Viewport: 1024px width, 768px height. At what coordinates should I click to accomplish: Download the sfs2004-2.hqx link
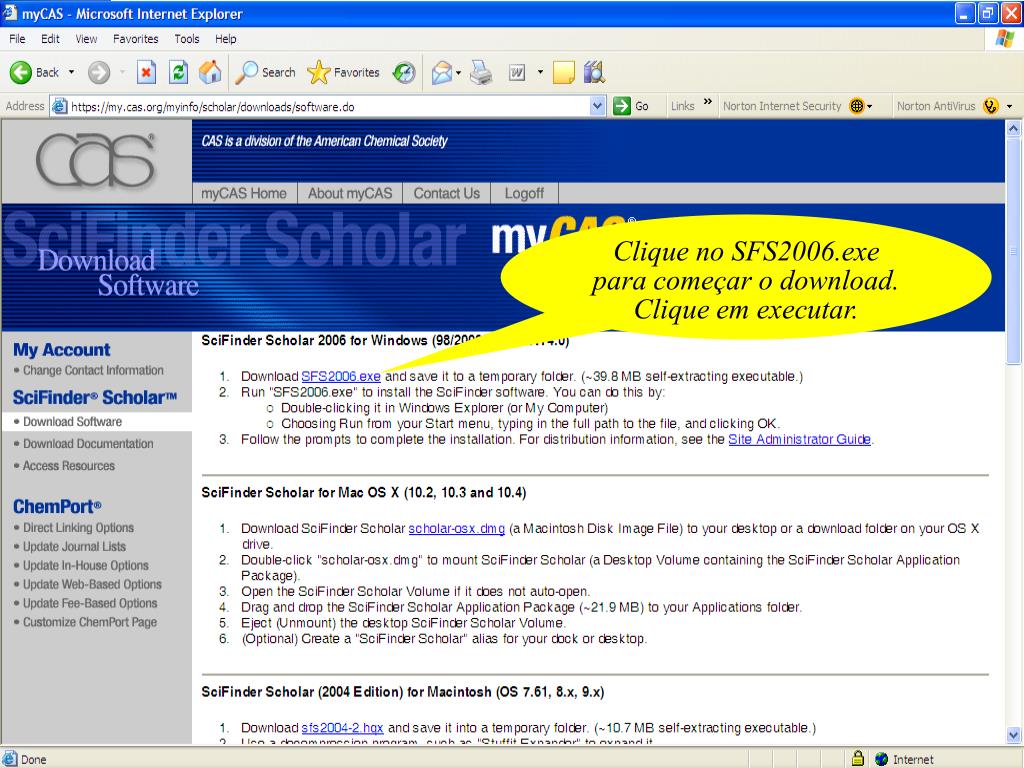[x=342, y=728]
